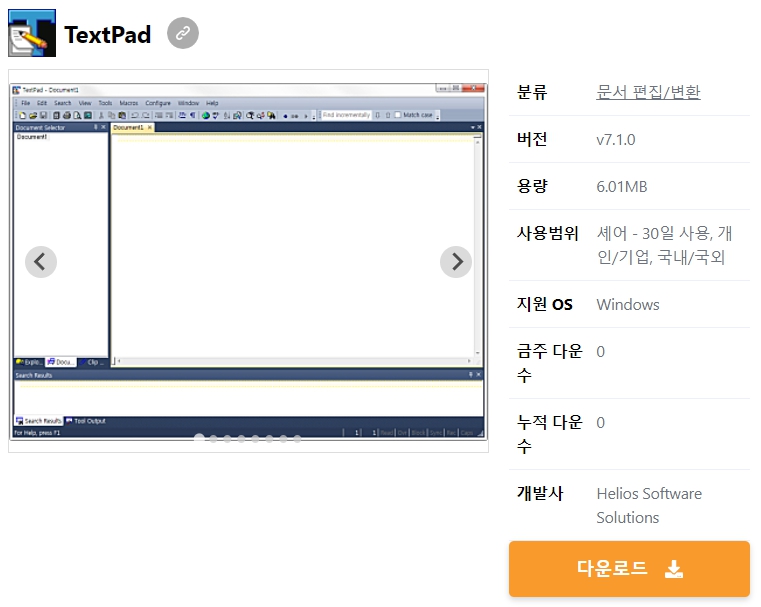
Task: Click the 금주 다운수 label
Action: (x=549, y=363)
